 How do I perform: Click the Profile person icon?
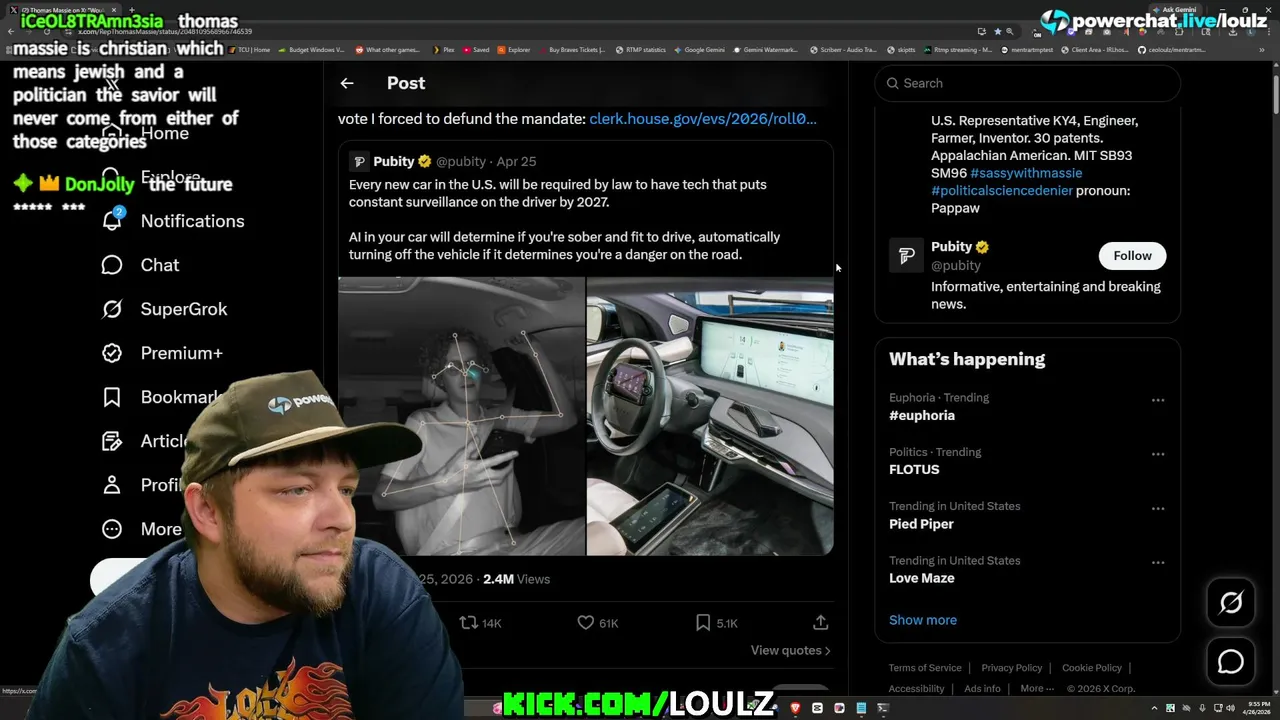[112, 485]
